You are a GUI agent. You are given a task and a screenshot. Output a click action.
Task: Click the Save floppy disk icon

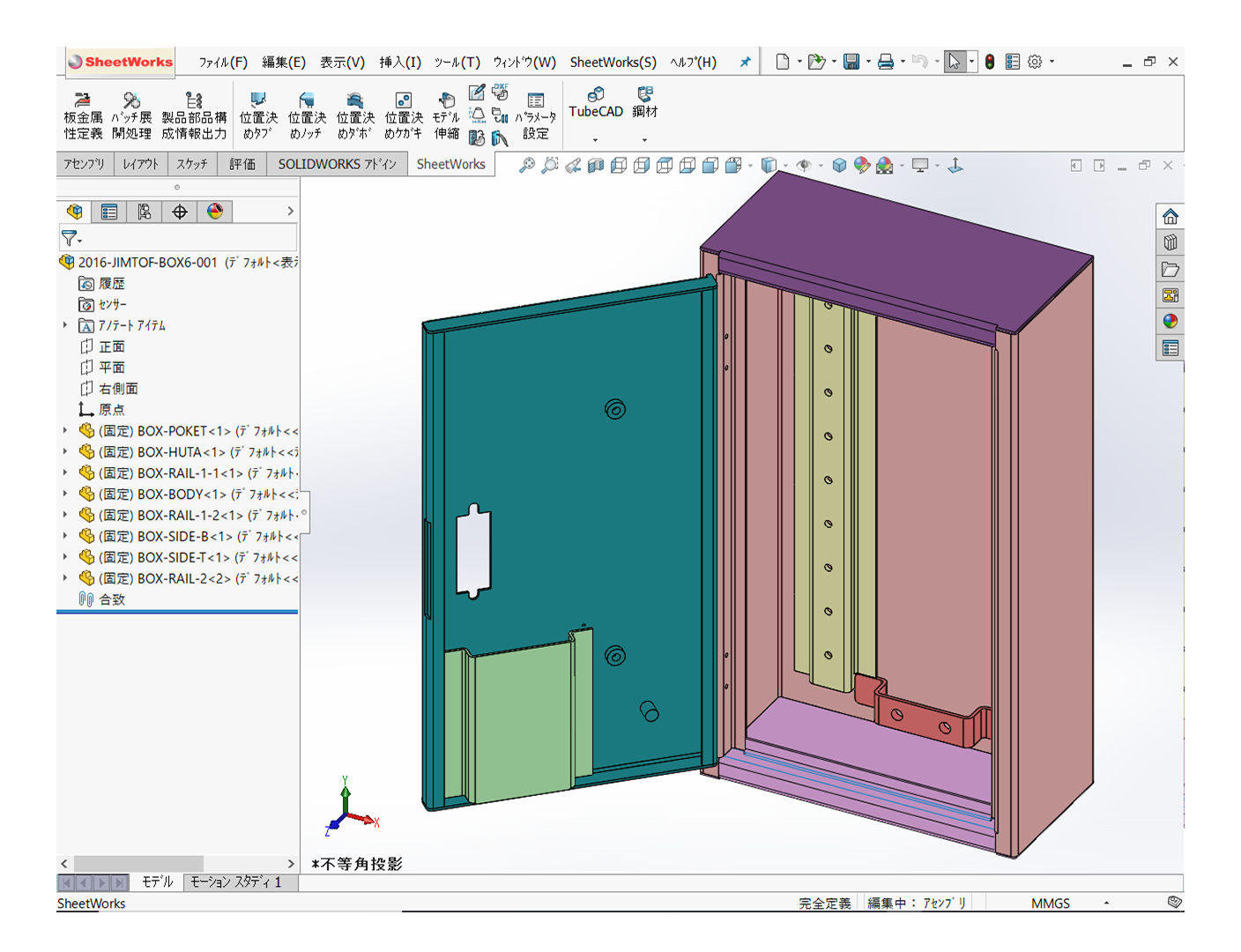pos(851,62)
